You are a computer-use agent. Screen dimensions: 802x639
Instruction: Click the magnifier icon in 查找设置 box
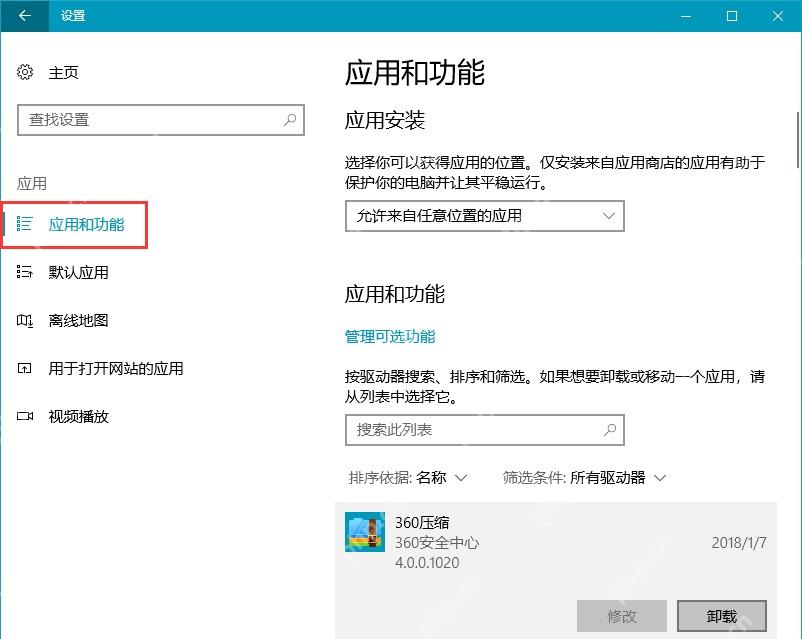pos(290,120)
